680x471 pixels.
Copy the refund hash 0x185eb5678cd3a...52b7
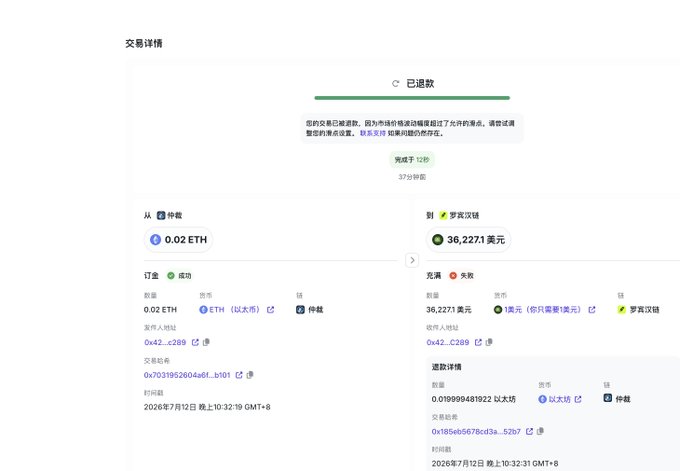coord(540,431)
